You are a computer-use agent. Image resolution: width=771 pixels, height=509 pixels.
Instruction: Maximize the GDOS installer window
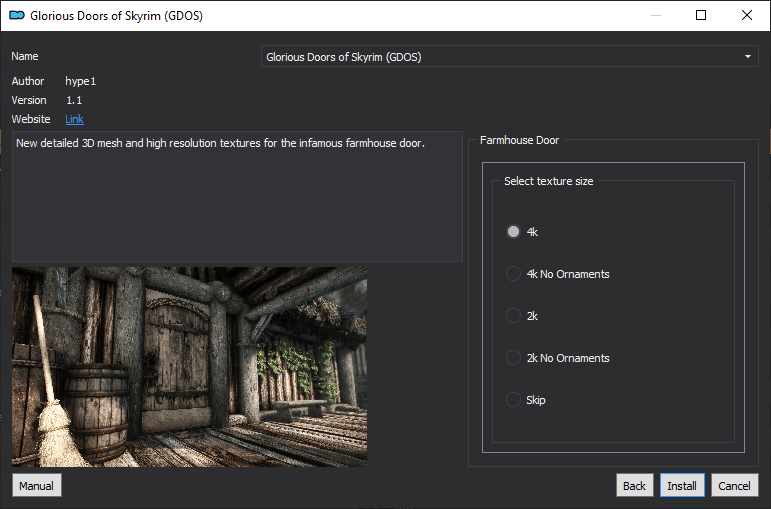pyautogui.click(x=701, y=15)
